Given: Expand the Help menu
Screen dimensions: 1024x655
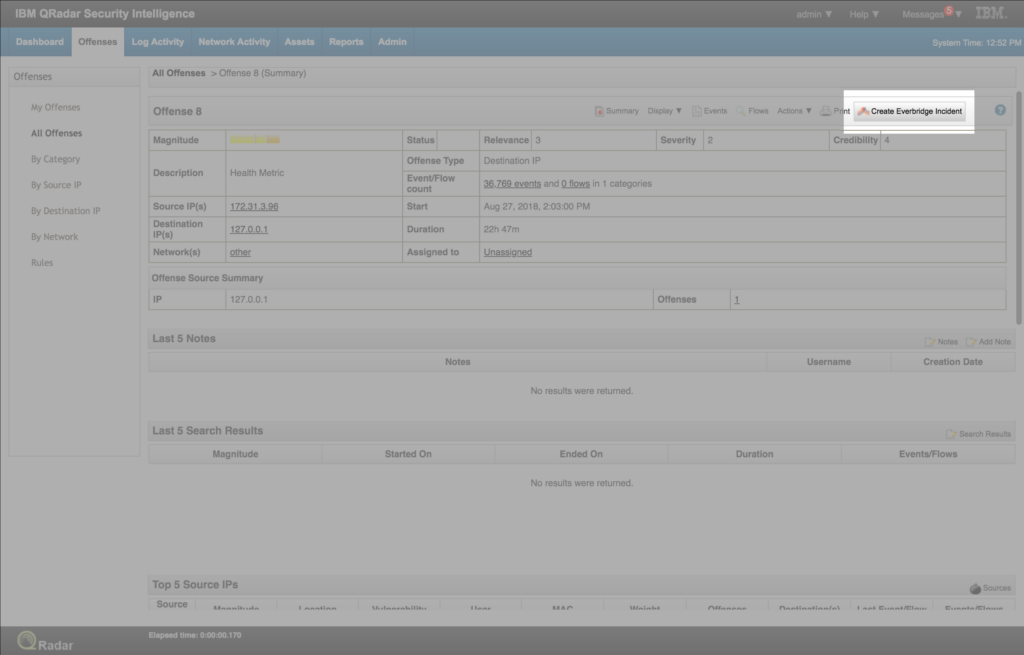Looking at the screenshot, I should click(864, 14).
